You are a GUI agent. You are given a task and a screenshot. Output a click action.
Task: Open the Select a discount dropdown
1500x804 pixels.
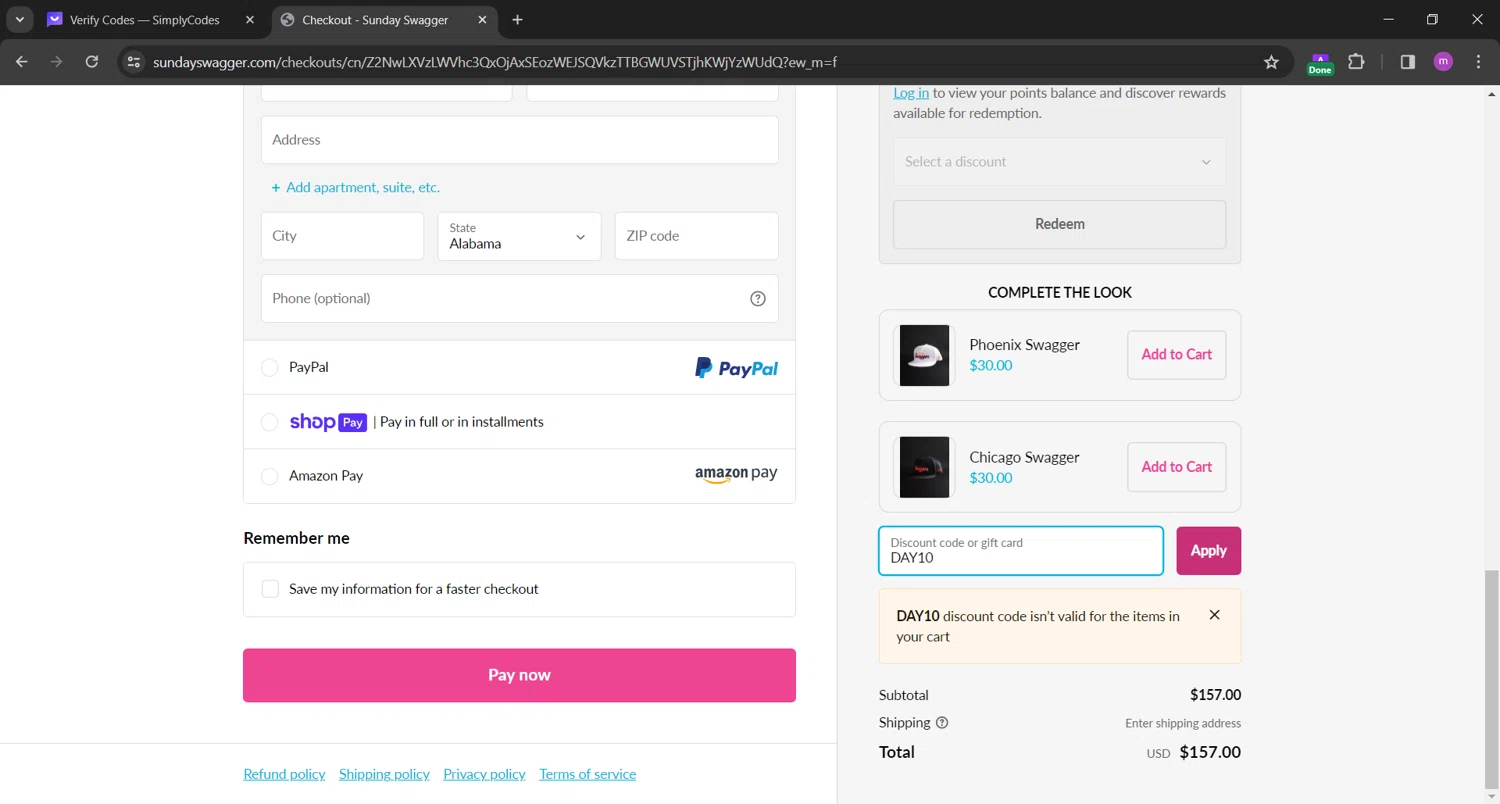(x=1059, y=162)
